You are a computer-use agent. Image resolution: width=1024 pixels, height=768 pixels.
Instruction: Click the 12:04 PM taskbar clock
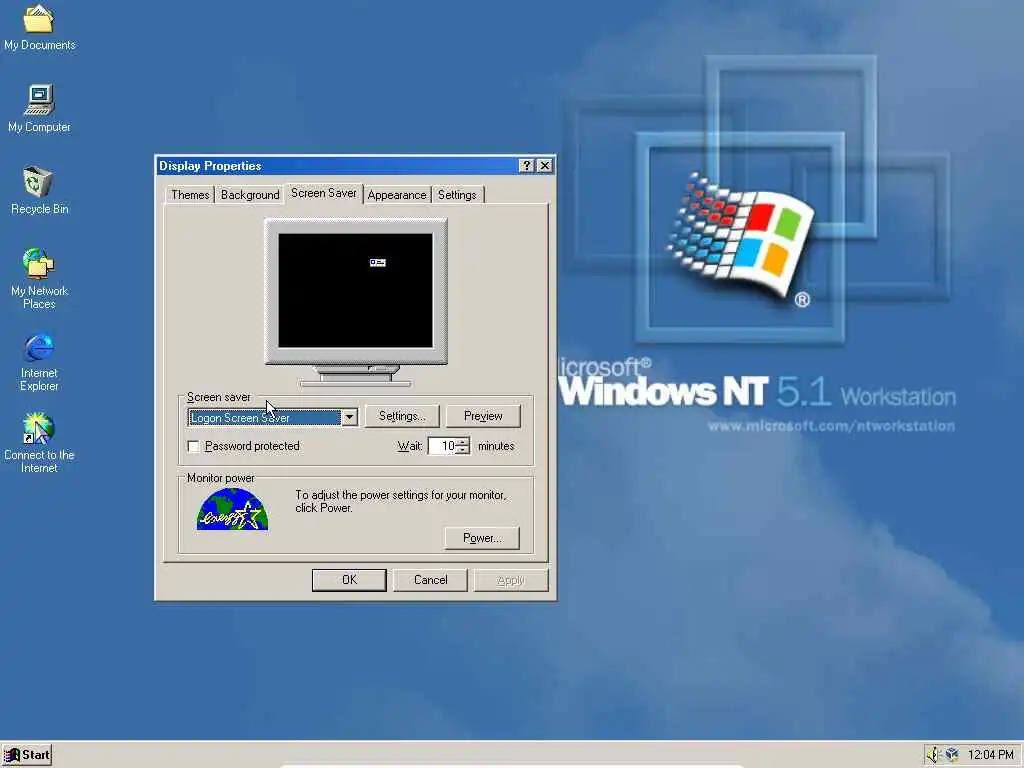(x=991, y=755)
